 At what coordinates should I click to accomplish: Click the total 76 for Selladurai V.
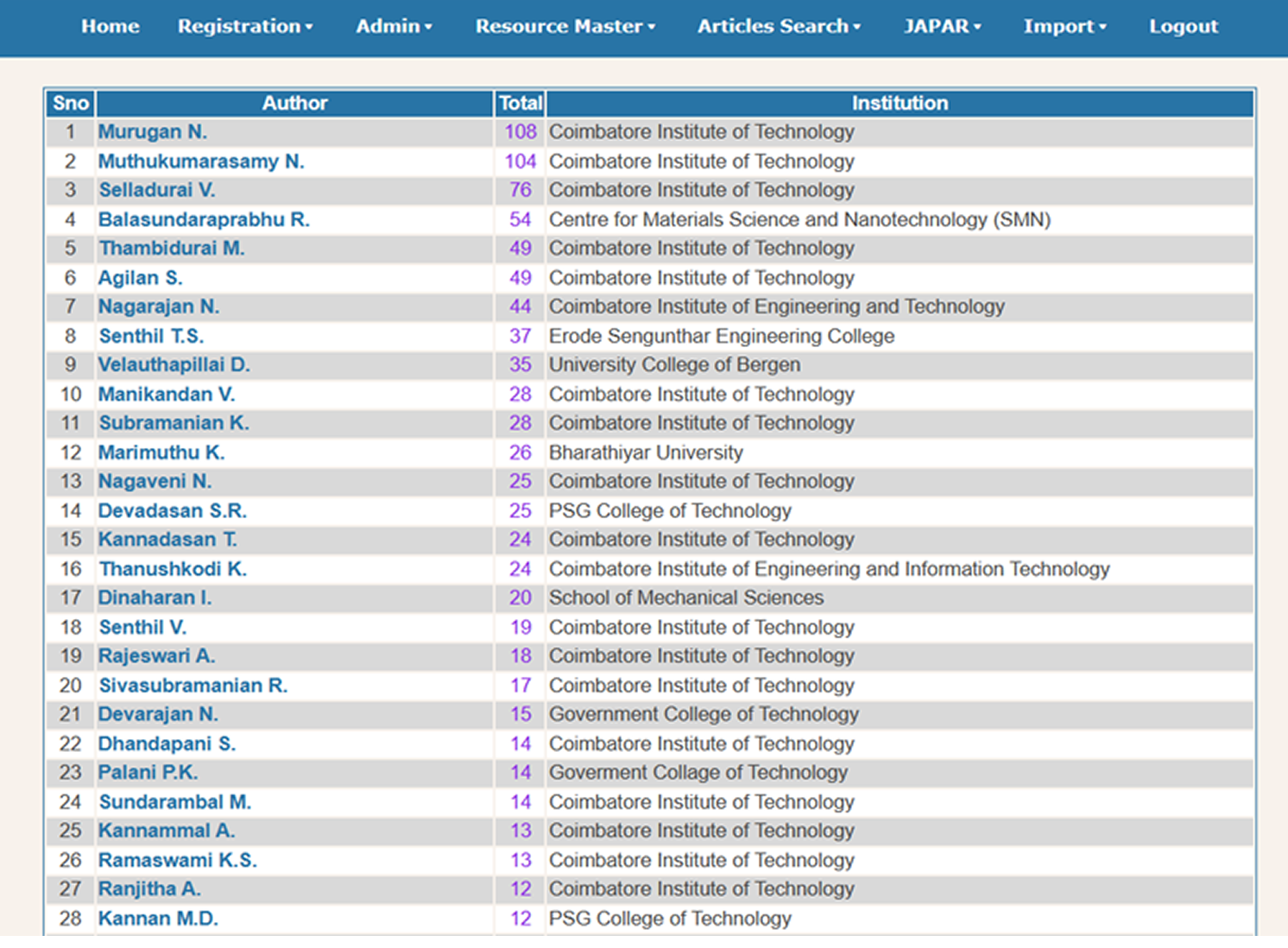pos(520,190)
